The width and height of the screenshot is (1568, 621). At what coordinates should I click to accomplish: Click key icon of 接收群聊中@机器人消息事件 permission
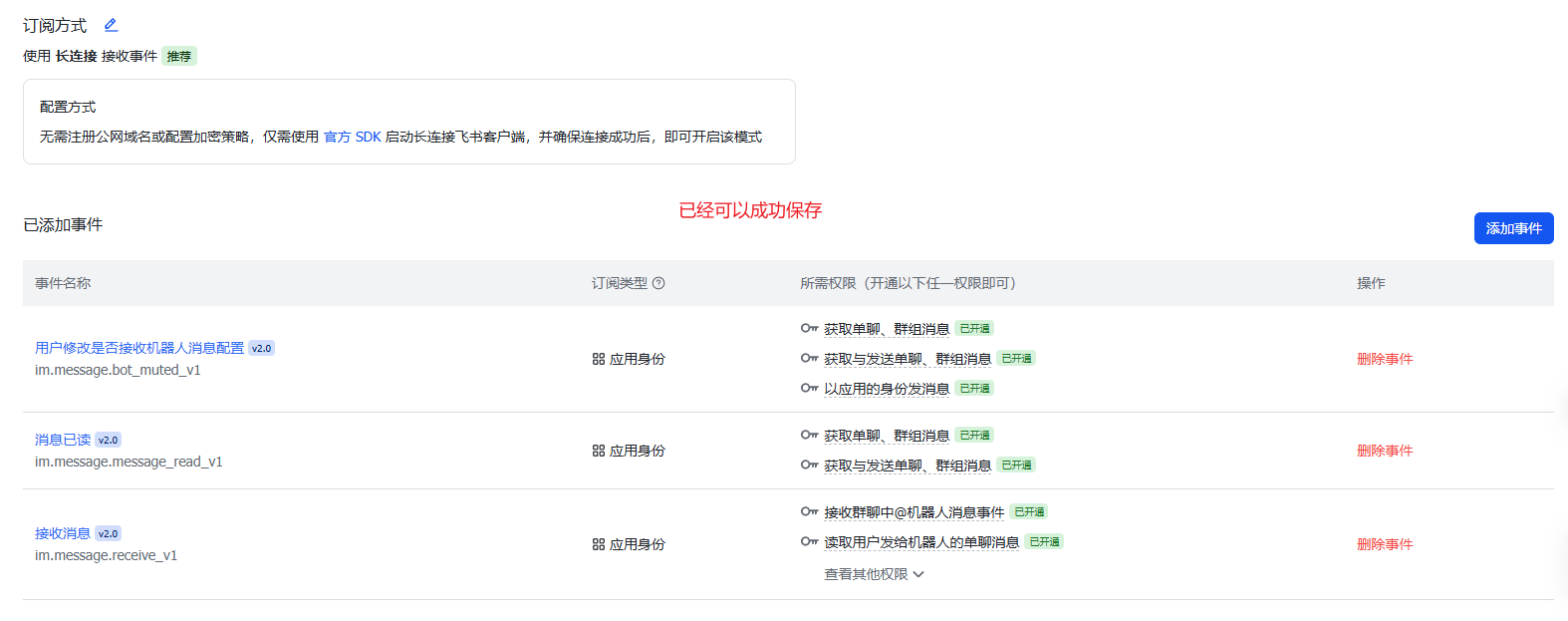(809, 511)
